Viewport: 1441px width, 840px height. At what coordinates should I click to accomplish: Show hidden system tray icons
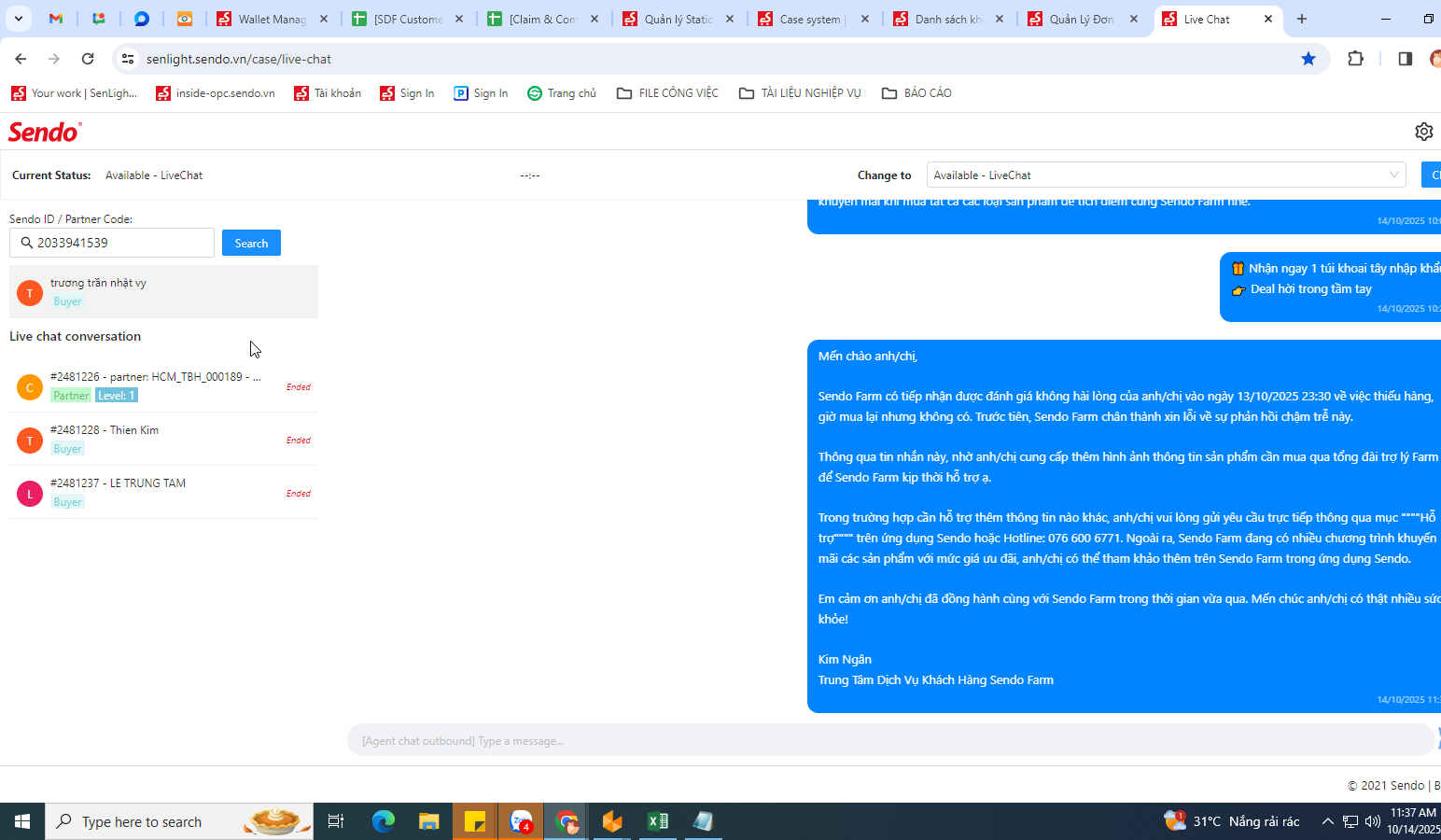click(1327, 821)
